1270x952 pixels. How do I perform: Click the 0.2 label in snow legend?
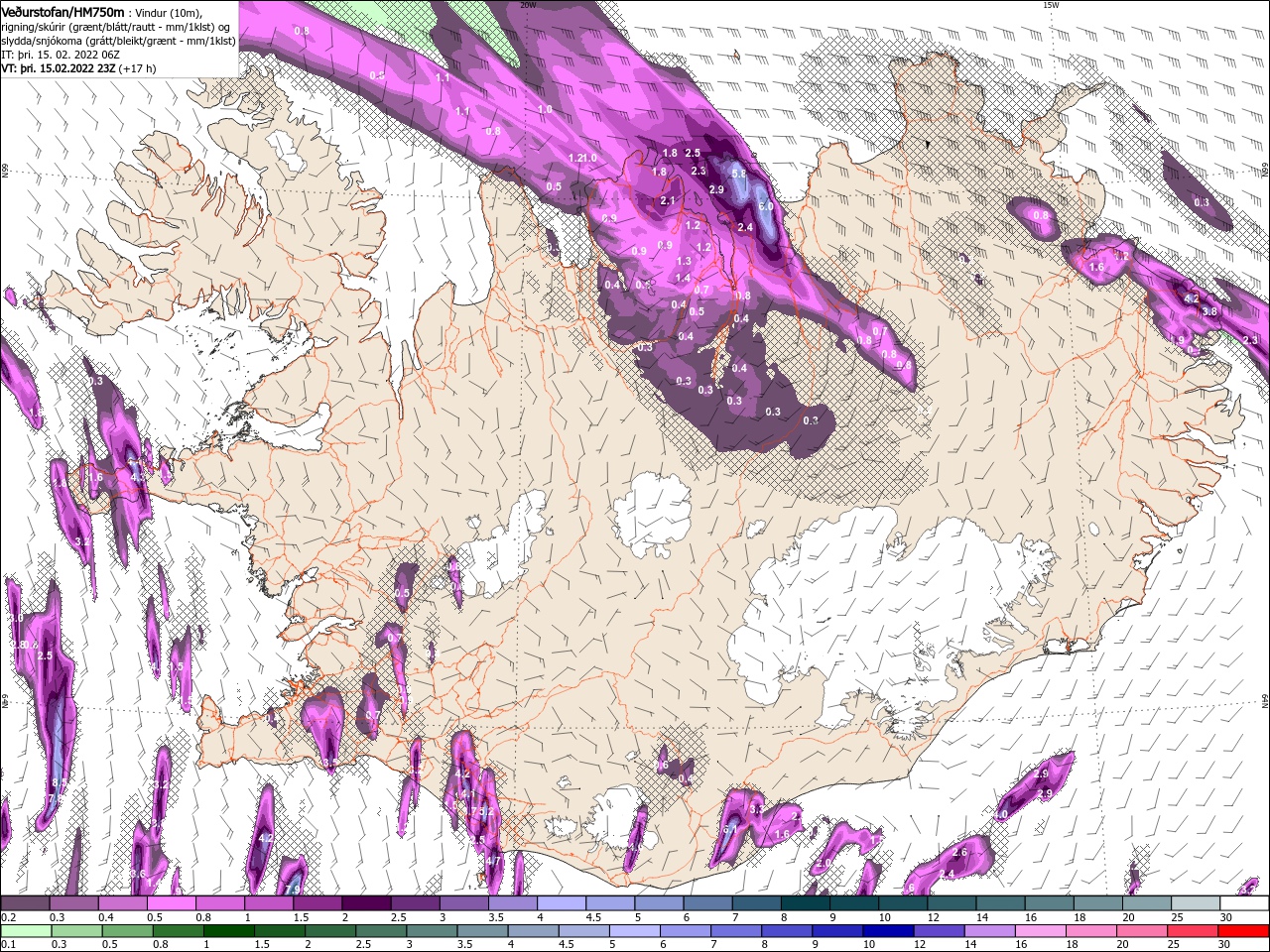coord(7,917)
